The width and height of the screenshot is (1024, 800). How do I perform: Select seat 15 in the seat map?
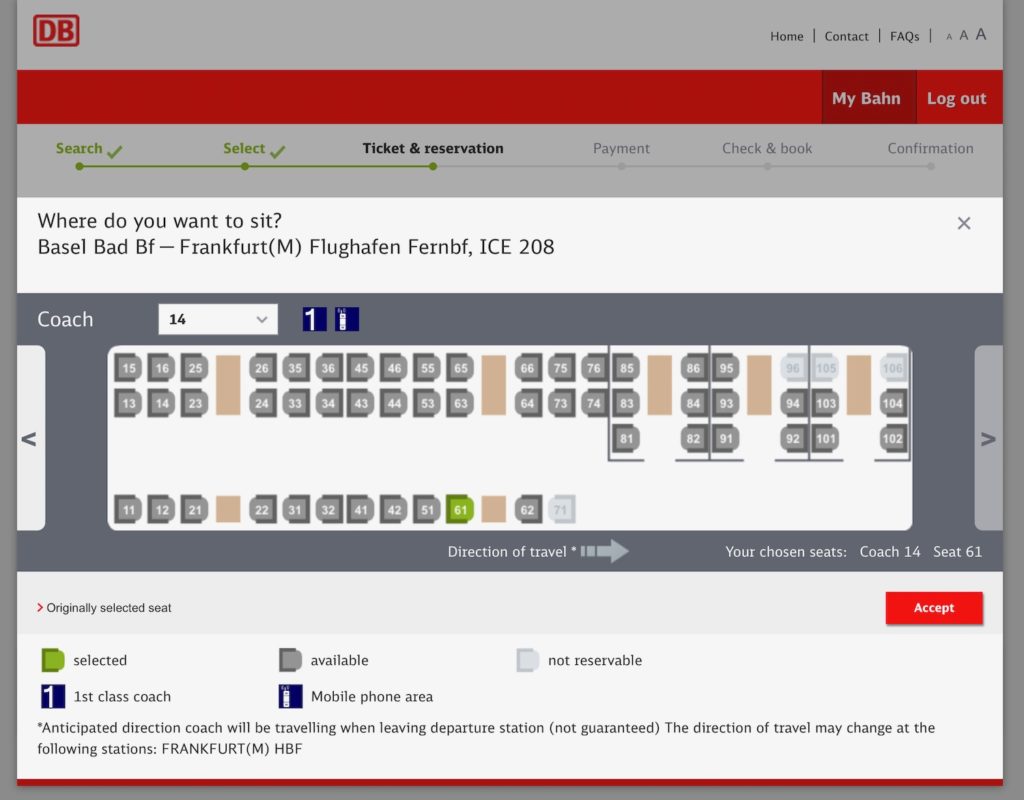[128, 368]
